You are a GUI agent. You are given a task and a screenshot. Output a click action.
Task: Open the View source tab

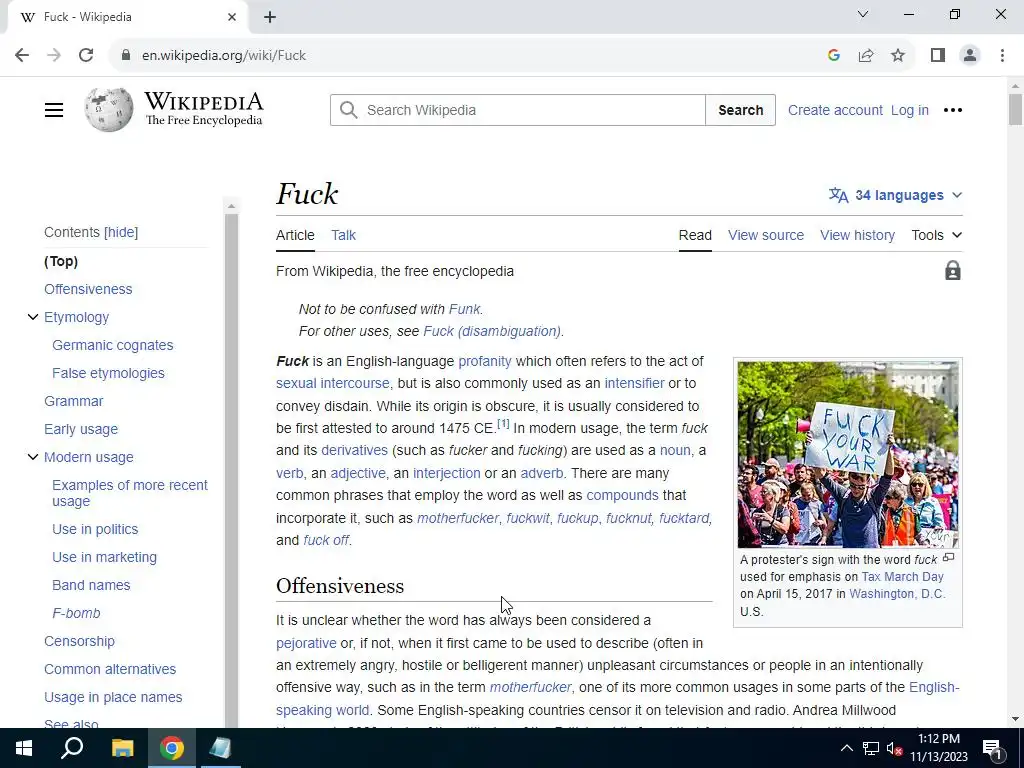(765, 235)
